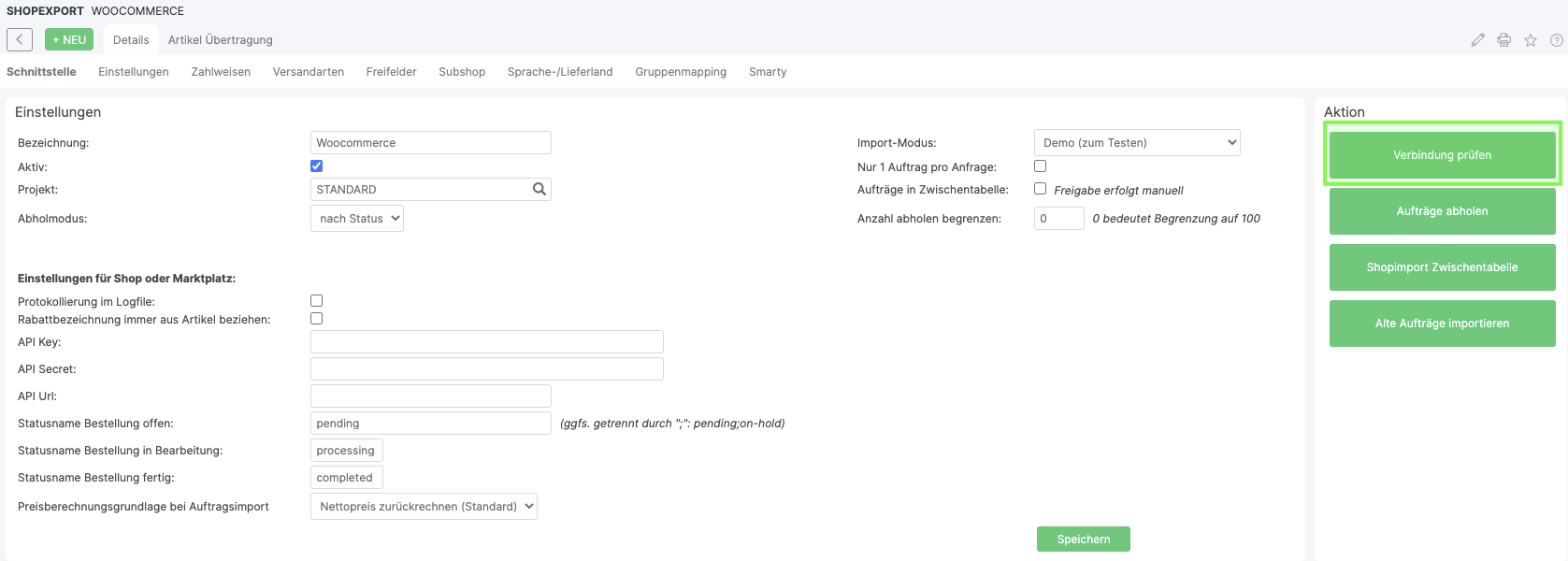
Task: Click the Speichern button
Action: point(1084,539)
